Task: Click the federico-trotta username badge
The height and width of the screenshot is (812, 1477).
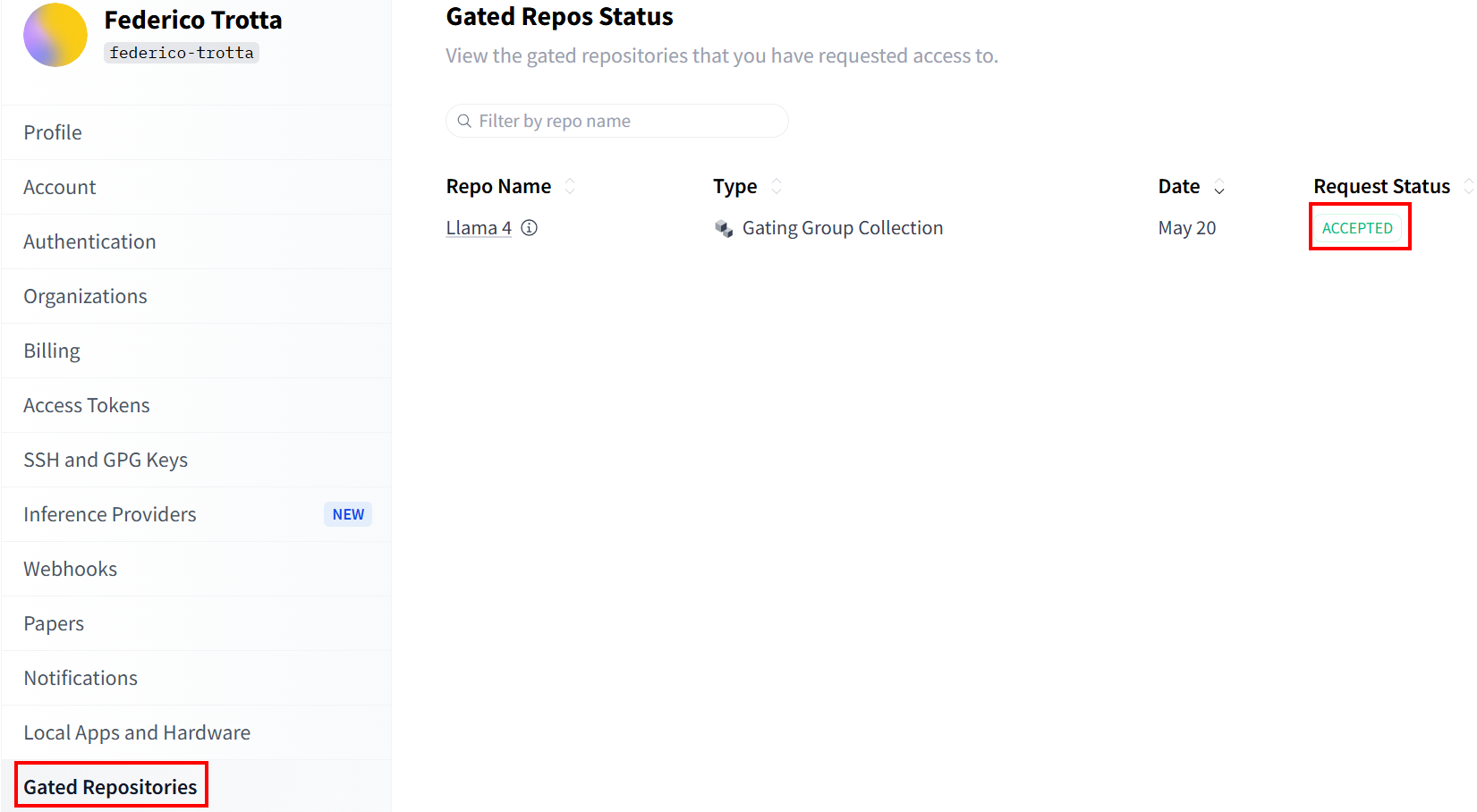Action: pyautogui.click(x=181, y=53)
